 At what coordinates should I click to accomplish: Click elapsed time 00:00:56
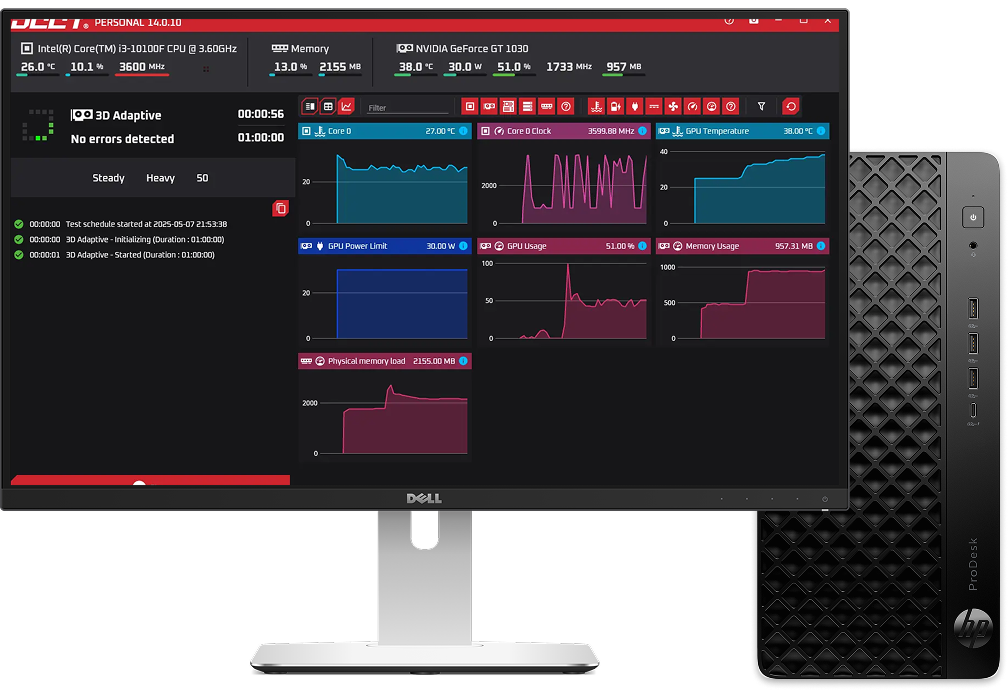pyautogui.click(x=260, y=114)
